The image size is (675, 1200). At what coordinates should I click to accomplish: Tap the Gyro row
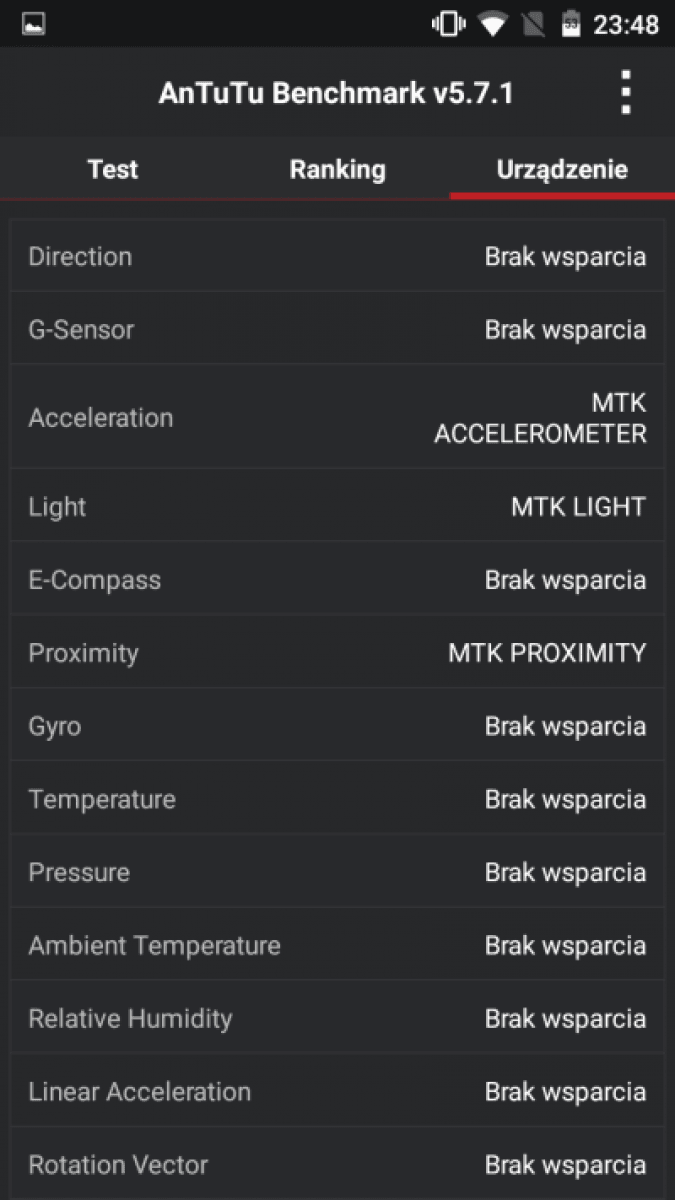(337, 726)
